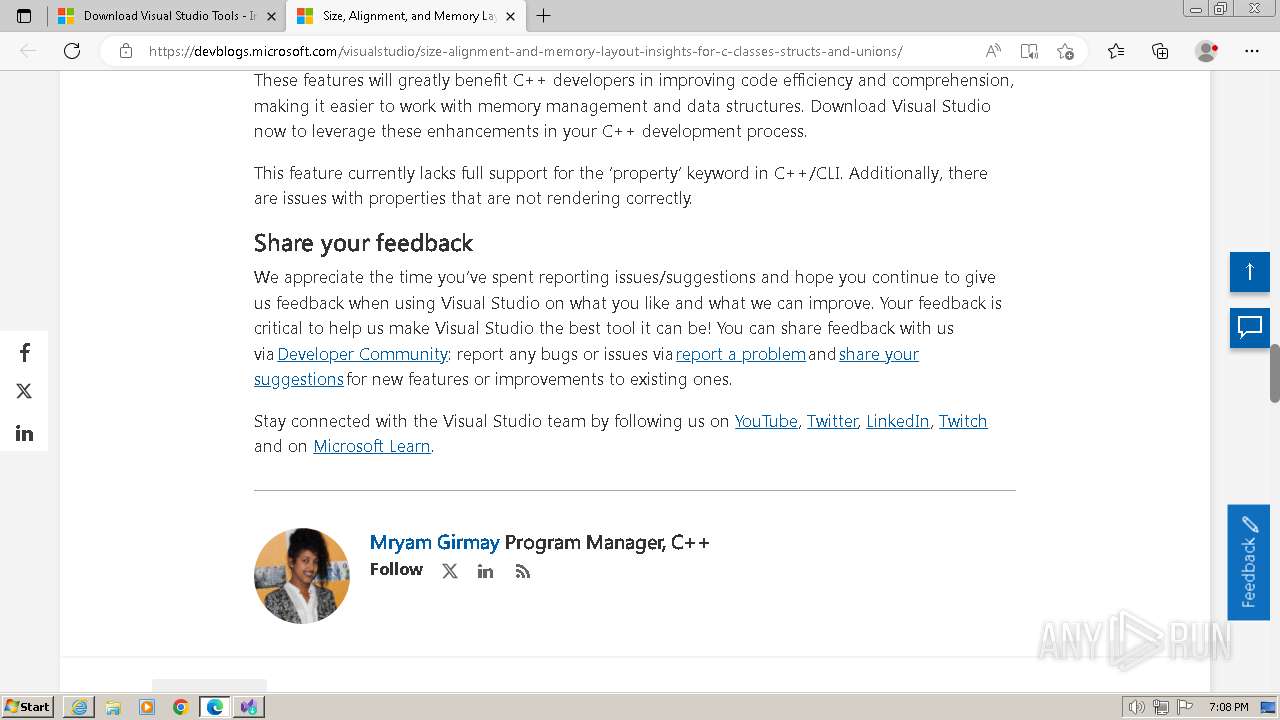Click Mryam Girmay's author photo
The image size is (1280, 720).
click(302, 576)
